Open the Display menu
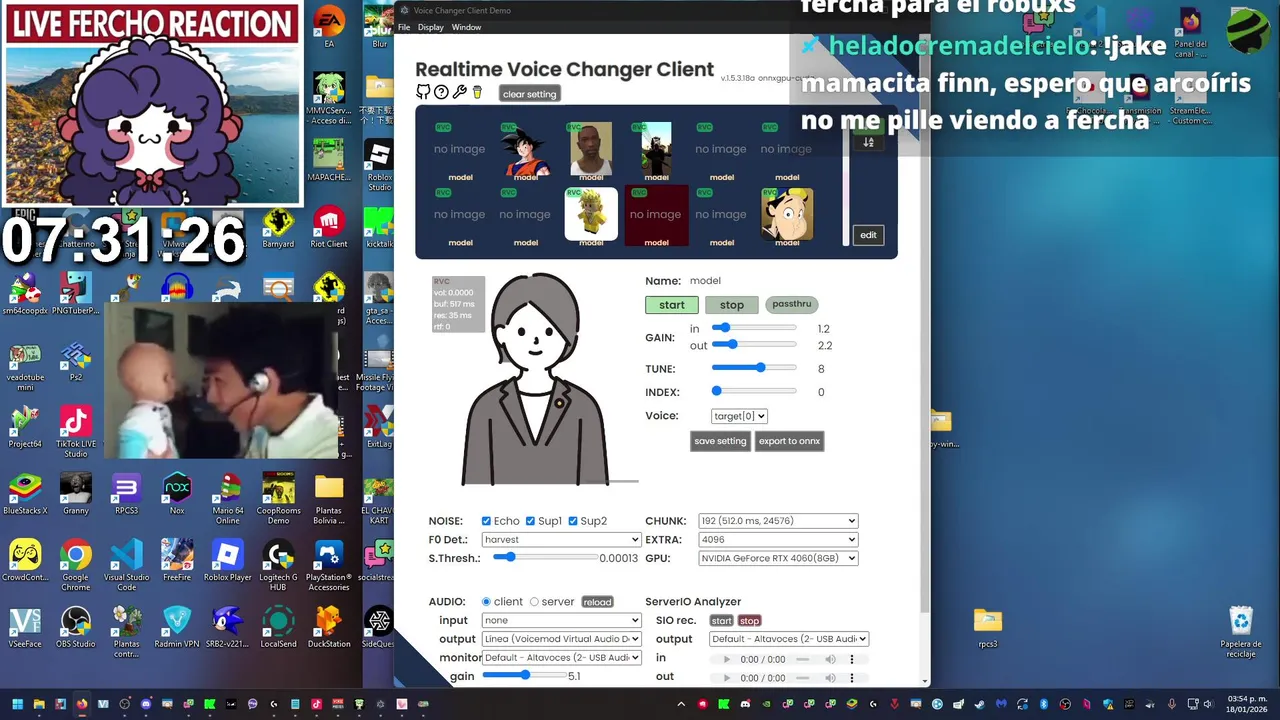The image size is (1280, 720). [x=431, y=27]
